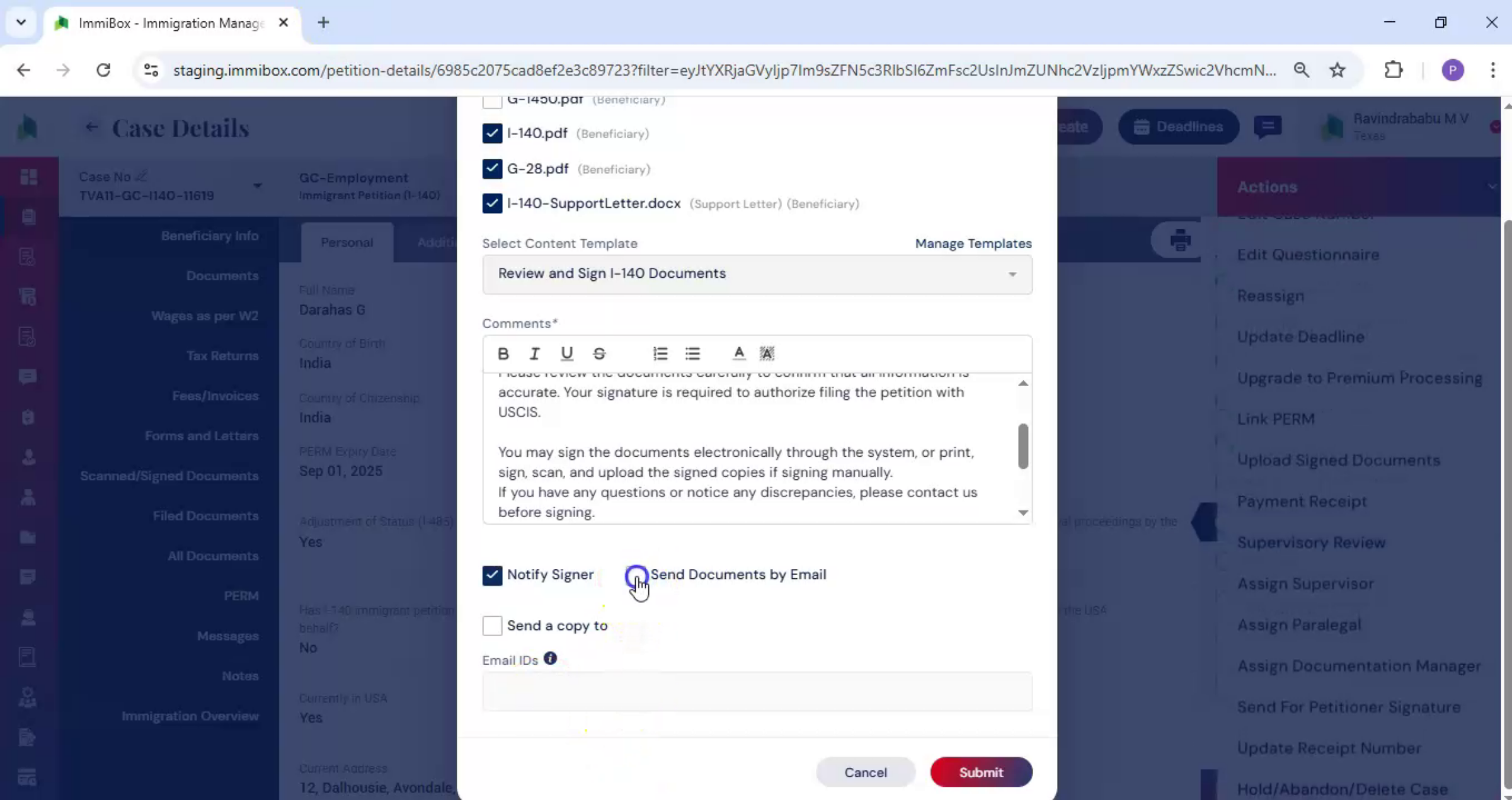Open the dashboard grid icon in sidebar
Screen dimensions: 1512x800
[28, 177]
